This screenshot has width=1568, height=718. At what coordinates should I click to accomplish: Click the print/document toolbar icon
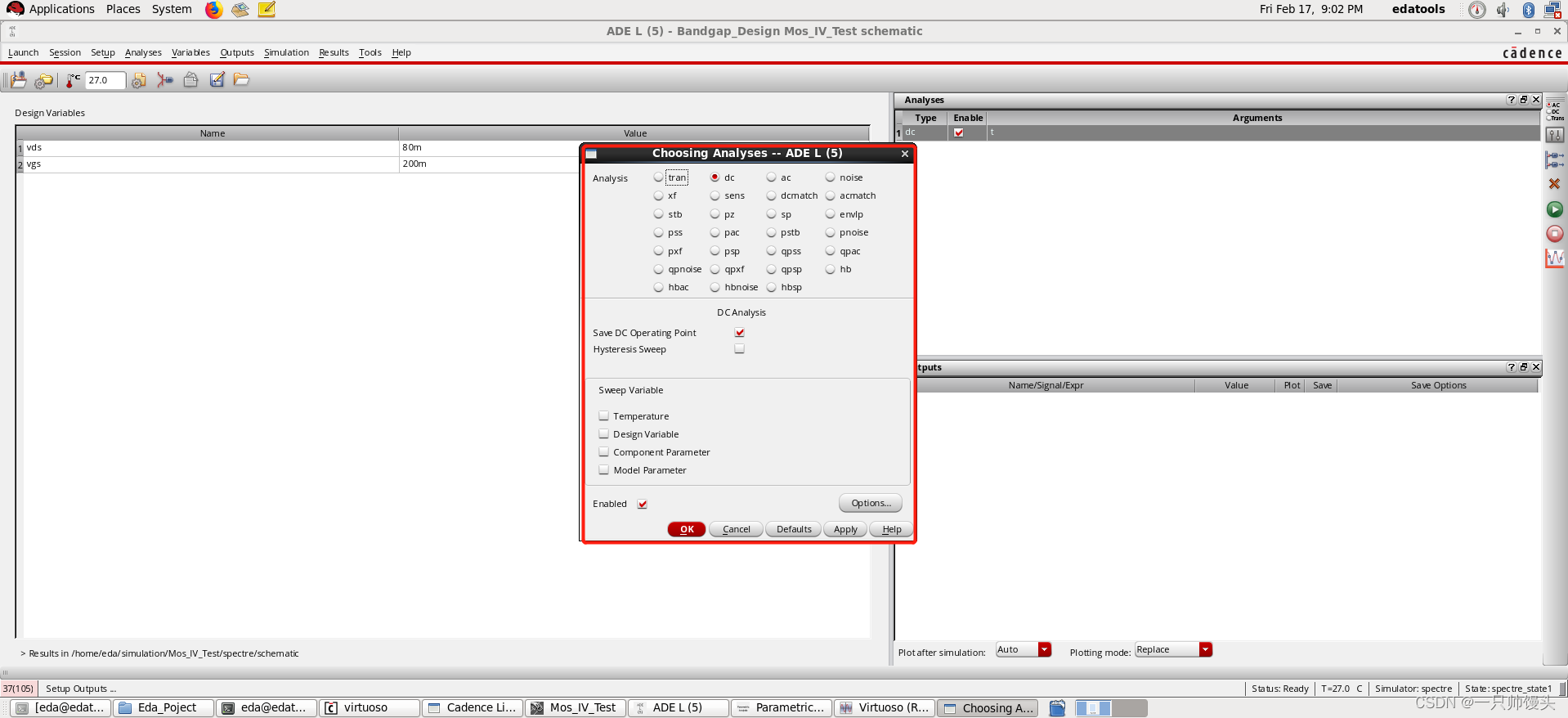tap(190, 80)
